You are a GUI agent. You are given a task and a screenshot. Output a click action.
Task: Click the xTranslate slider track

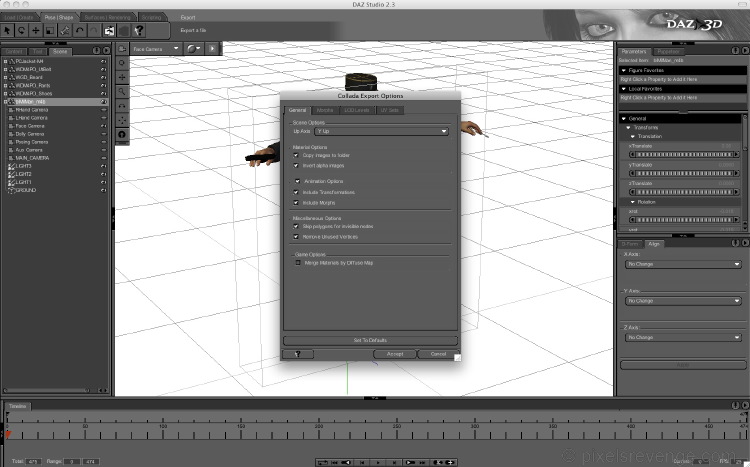click(x=684, y=155)
